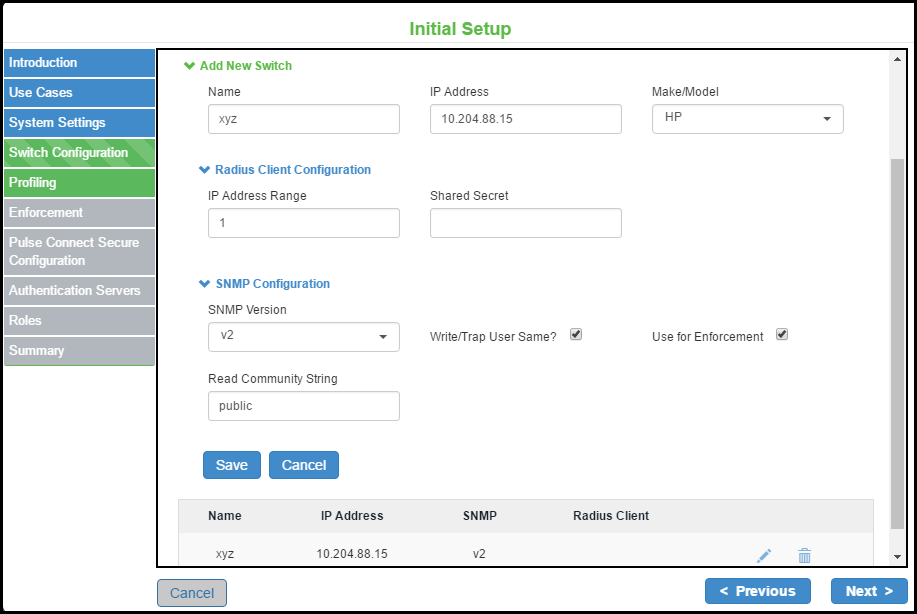
Task: Select System Settings in the sidebar
Action: [x=79, y=123]
